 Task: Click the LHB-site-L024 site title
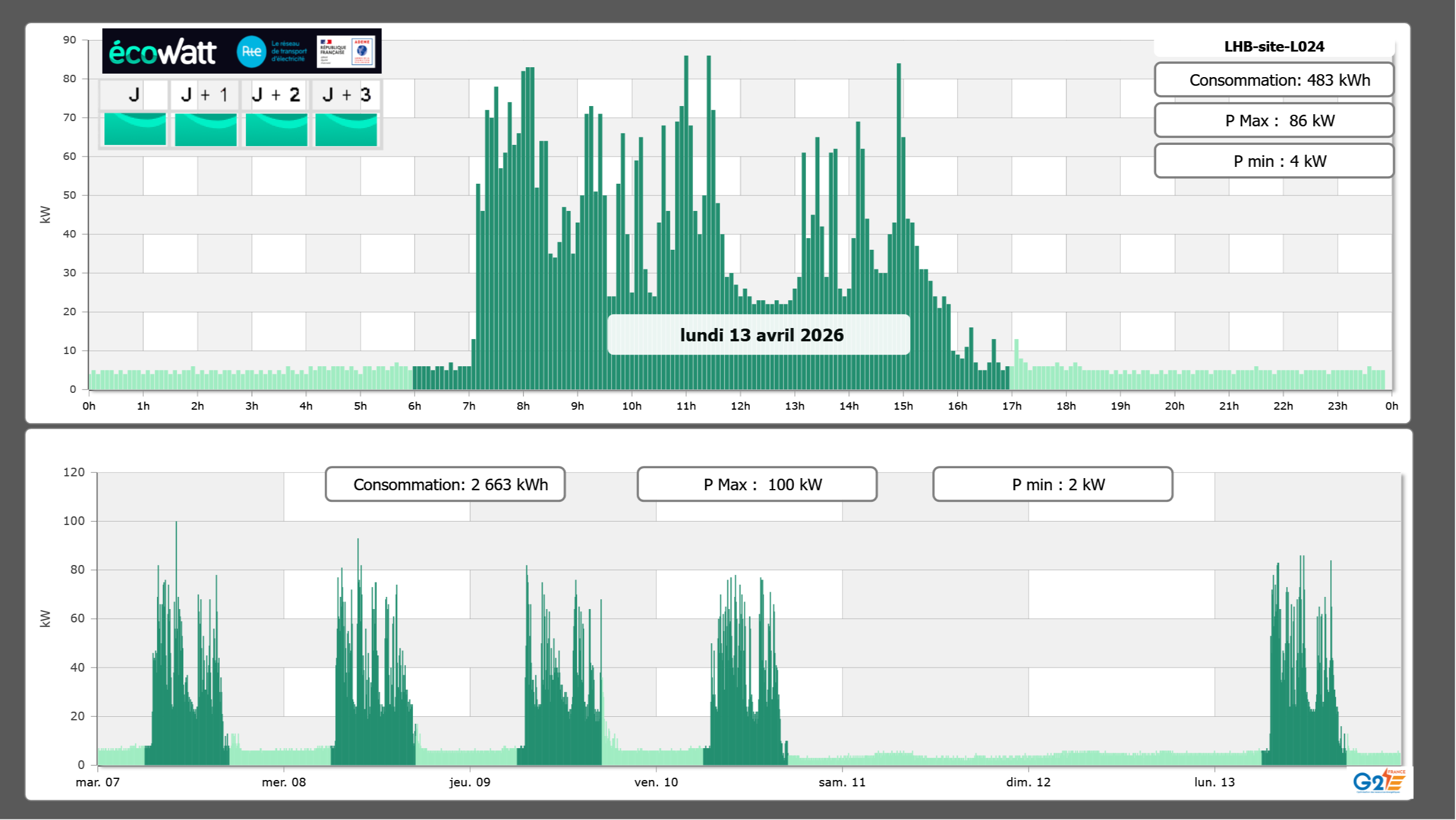(x=1273, y=46)
